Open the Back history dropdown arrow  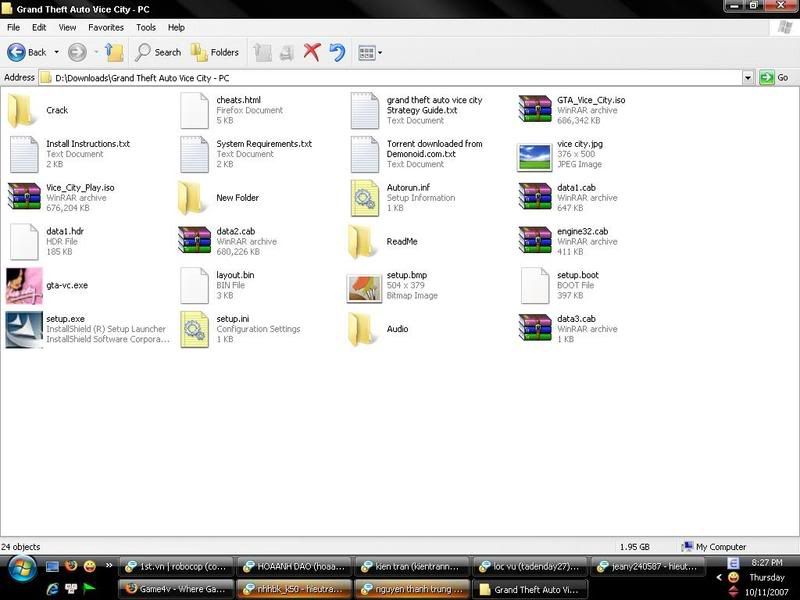coord(56,52)
